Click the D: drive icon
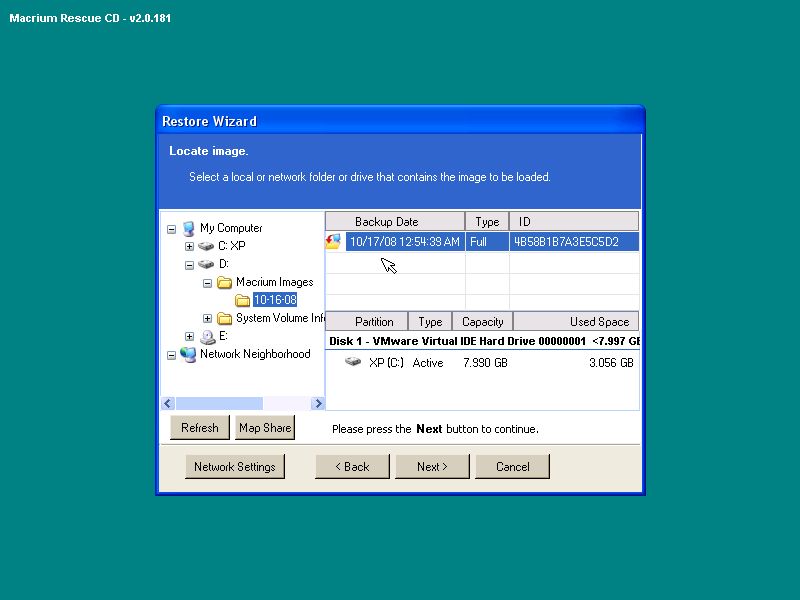Image resolution: width=800 pixels, height=600 pixels. 206,264
